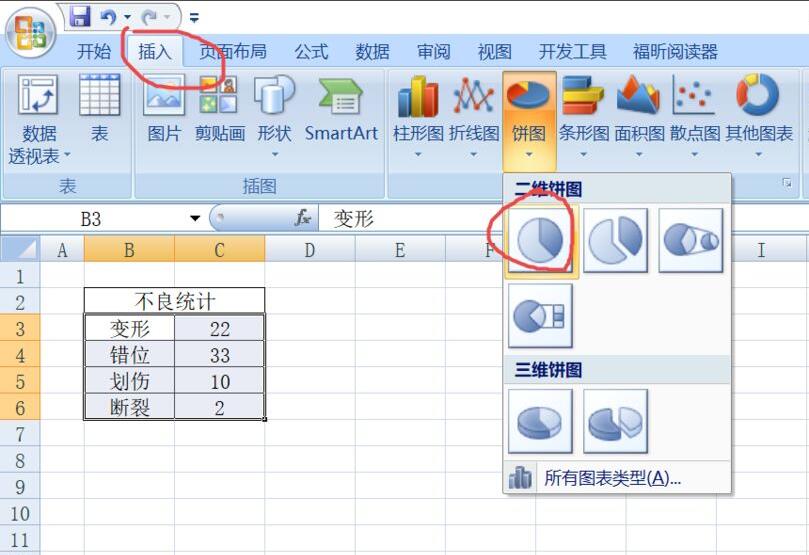Image resolution: width=809 pixels, height=555 pixels.
Task: Select cell with value 33
Action: [x=219, y=355]
